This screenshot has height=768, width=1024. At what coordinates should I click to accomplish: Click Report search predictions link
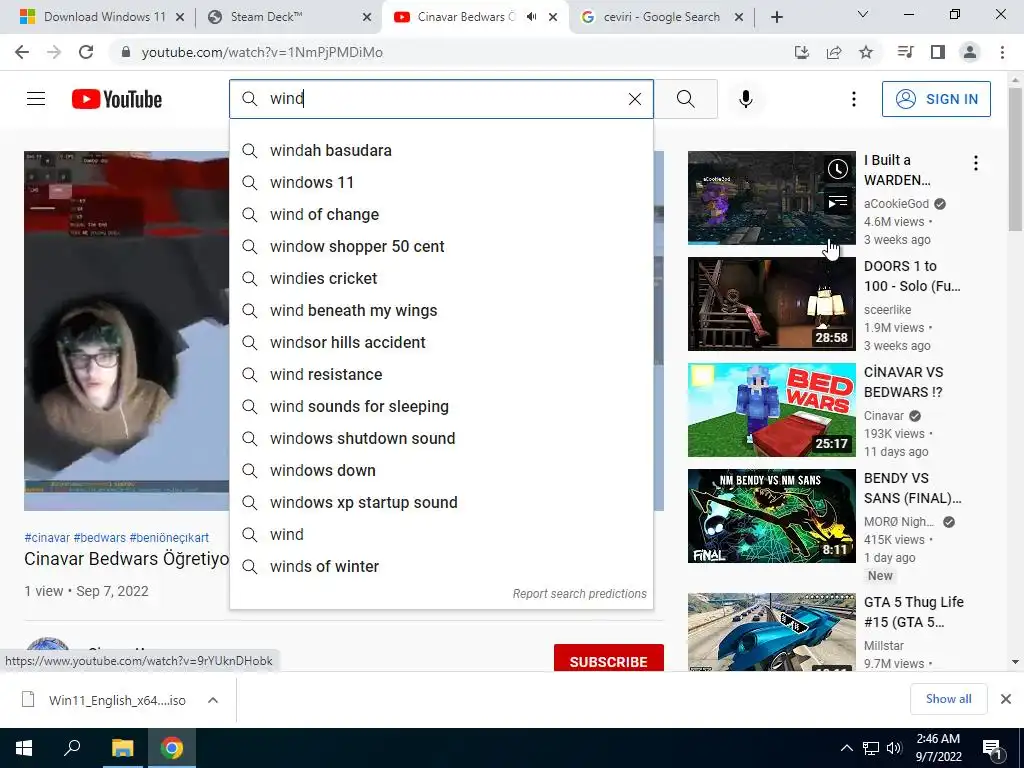579,594
